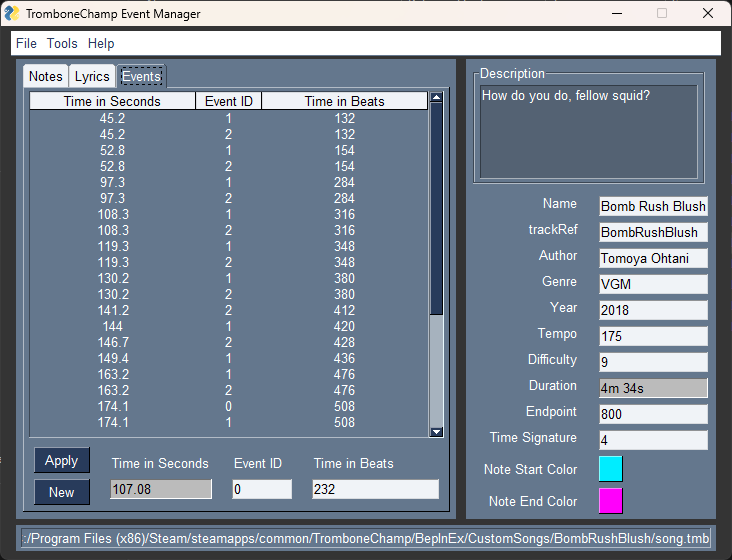The height and width of the screenshot is (560, 732).
Task: Minimize the Event Manager window
Action: [x=617, y=13]
